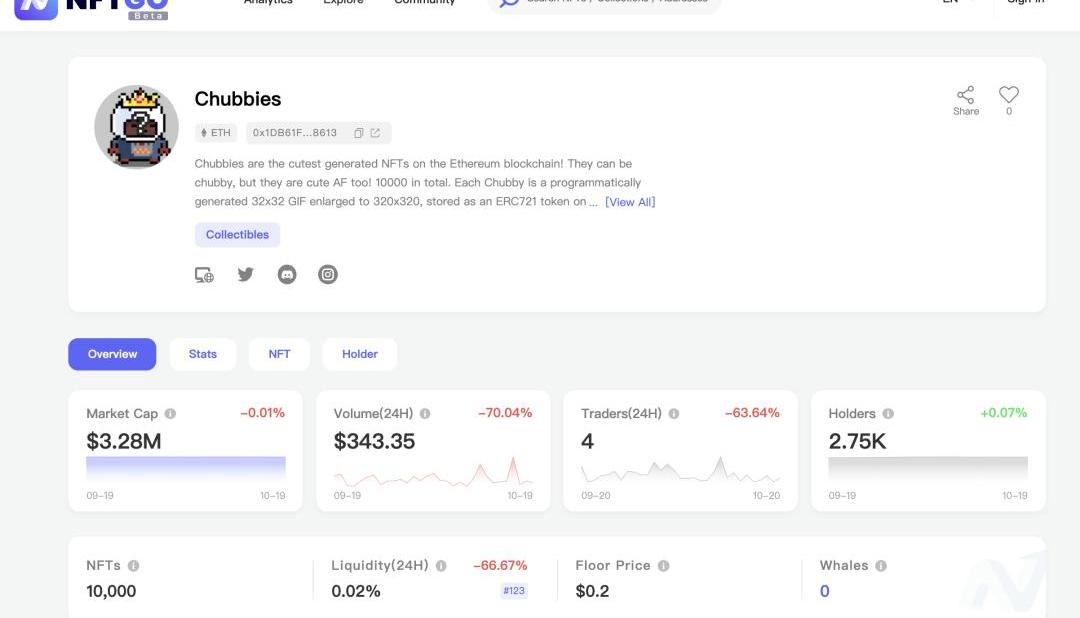Screen dimensions: 1080x618
Task: Switch to the NFT tab
Action: click(x=279, y=354)
